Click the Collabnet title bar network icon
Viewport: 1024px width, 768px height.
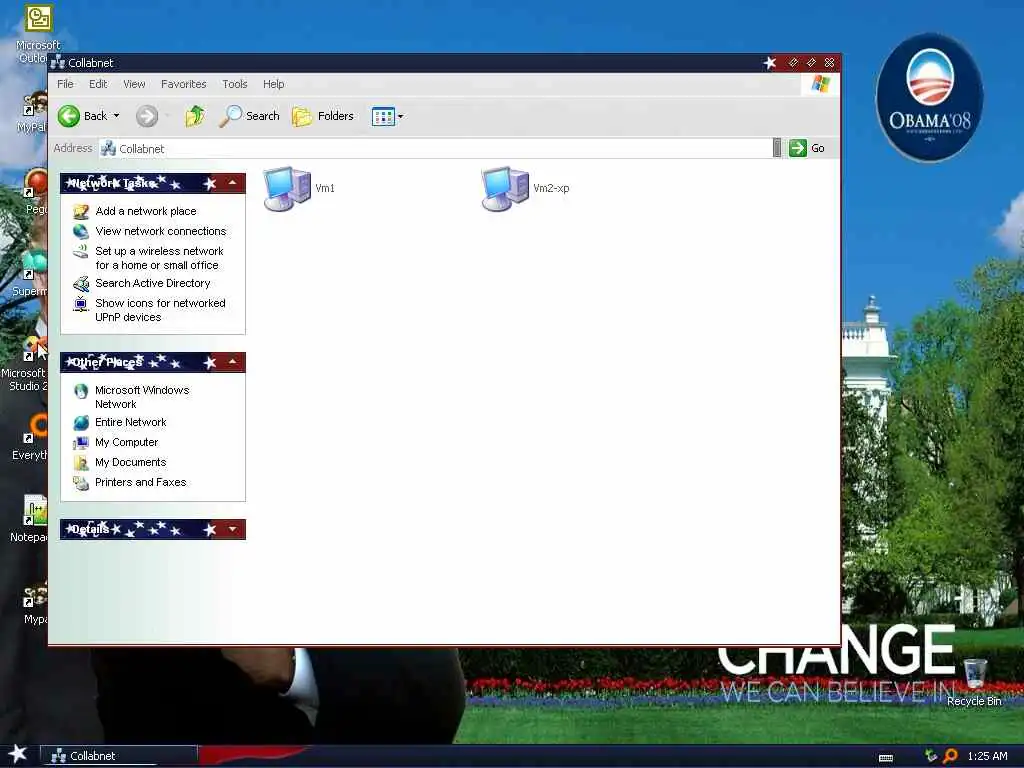(x=57, y=63)
